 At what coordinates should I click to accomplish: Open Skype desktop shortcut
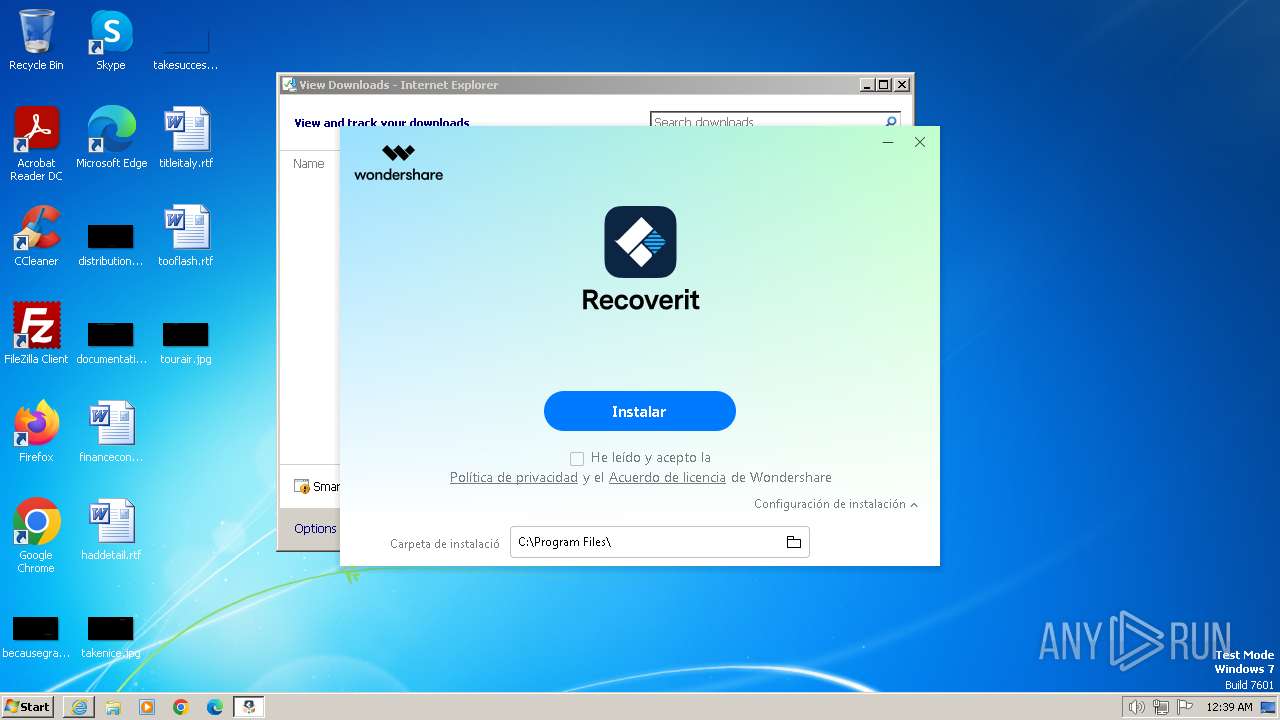pos(111,40)
